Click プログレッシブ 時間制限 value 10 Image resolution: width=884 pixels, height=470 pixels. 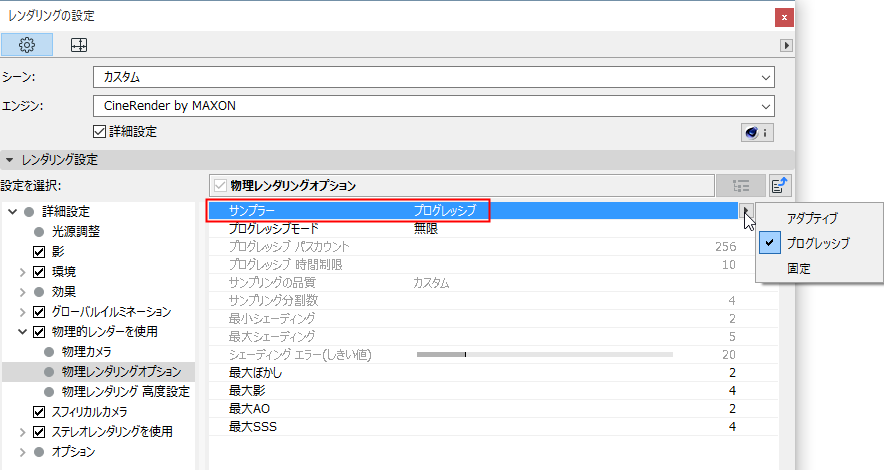coord(729,265)
